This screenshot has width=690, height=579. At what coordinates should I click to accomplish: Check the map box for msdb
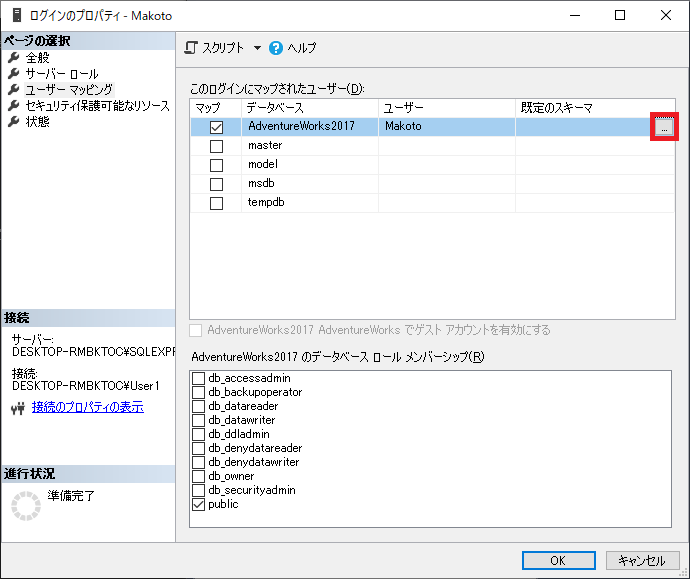[x=216, y=184]
